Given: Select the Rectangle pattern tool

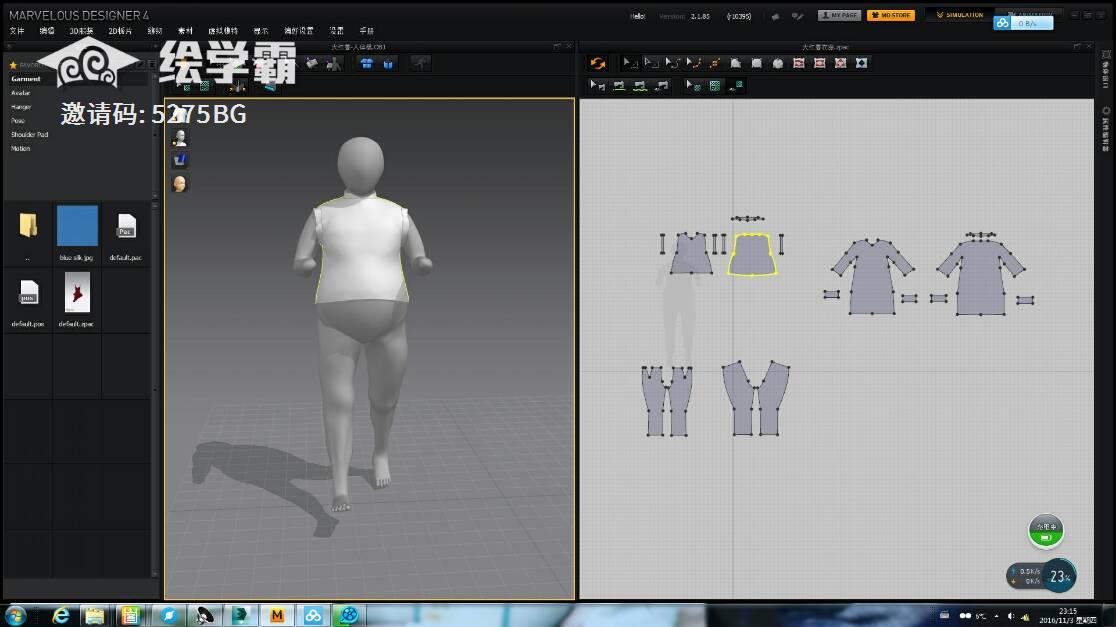Looking at the screenshot, I should (x=757, y=63).
